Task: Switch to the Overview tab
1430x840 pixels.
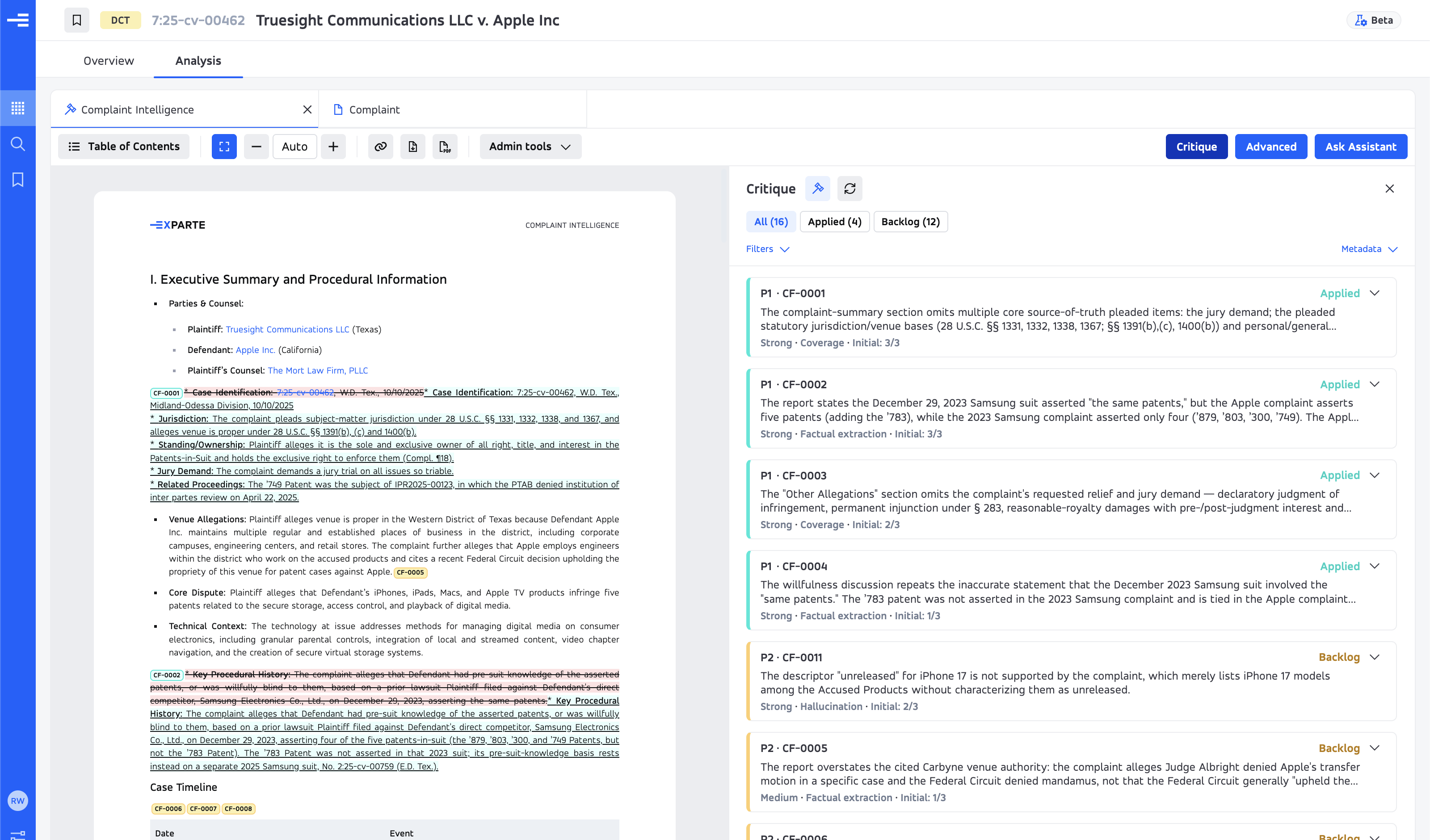Action: 109,61
